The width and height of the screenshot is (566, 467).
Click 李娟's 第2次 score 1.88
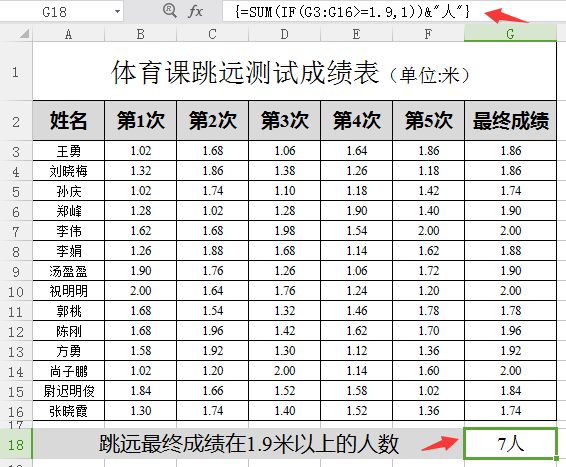(212, 251)
